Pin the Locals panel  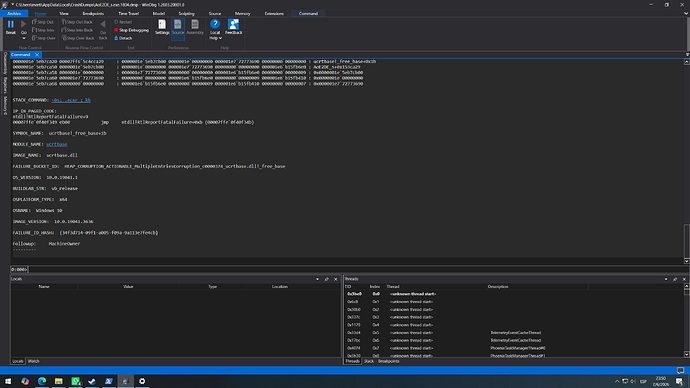click(x=327, y=279)
